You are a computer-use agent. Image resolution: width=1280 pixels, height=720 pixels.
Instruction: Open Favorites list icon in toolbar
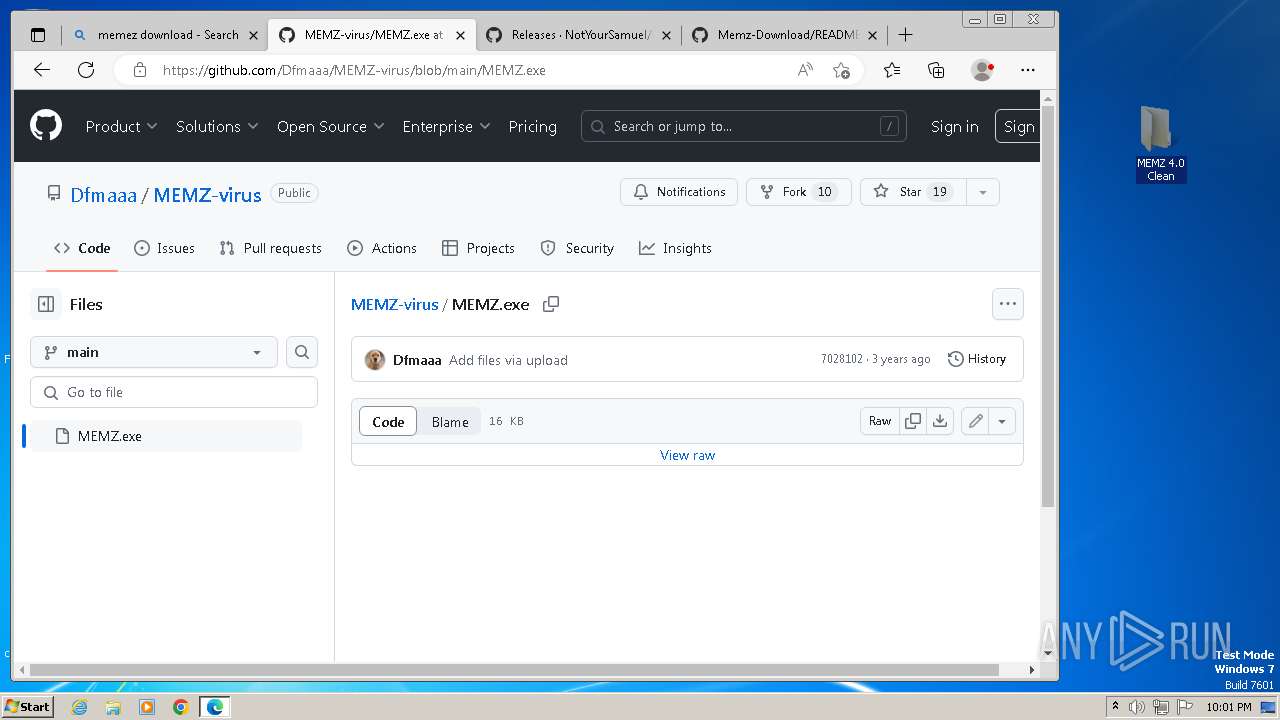(892, 70)
